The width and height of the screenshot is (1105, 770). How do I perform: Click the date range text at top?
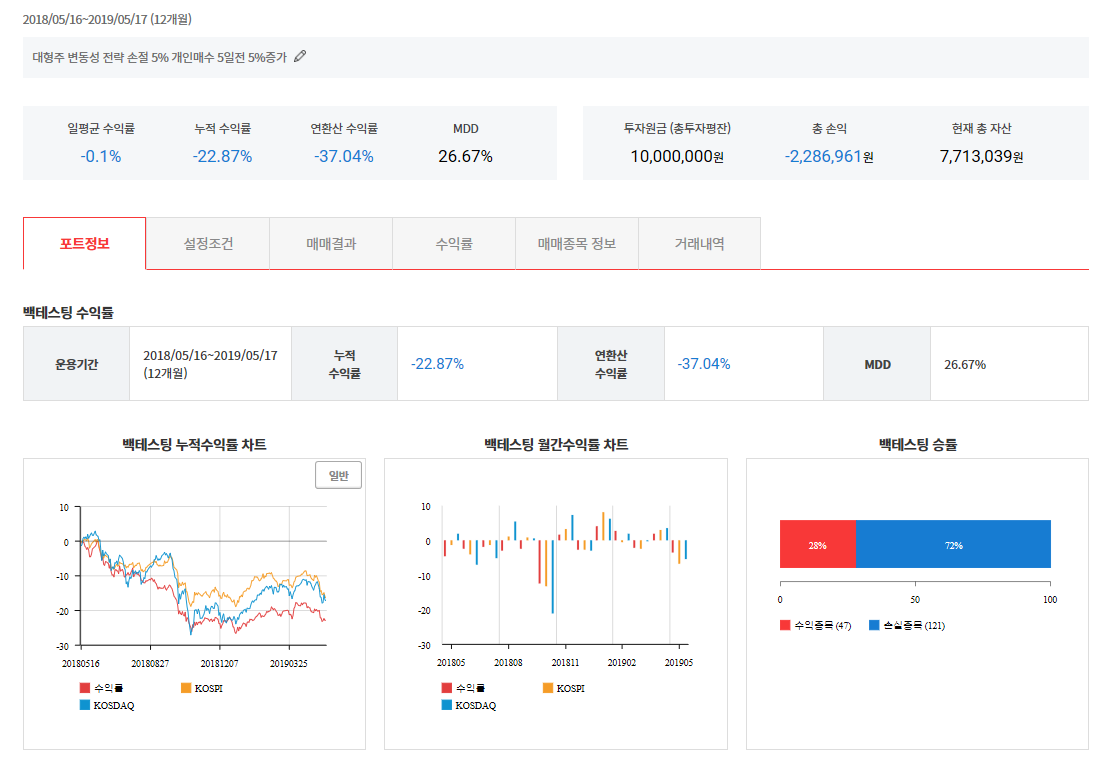click(107, 19)
